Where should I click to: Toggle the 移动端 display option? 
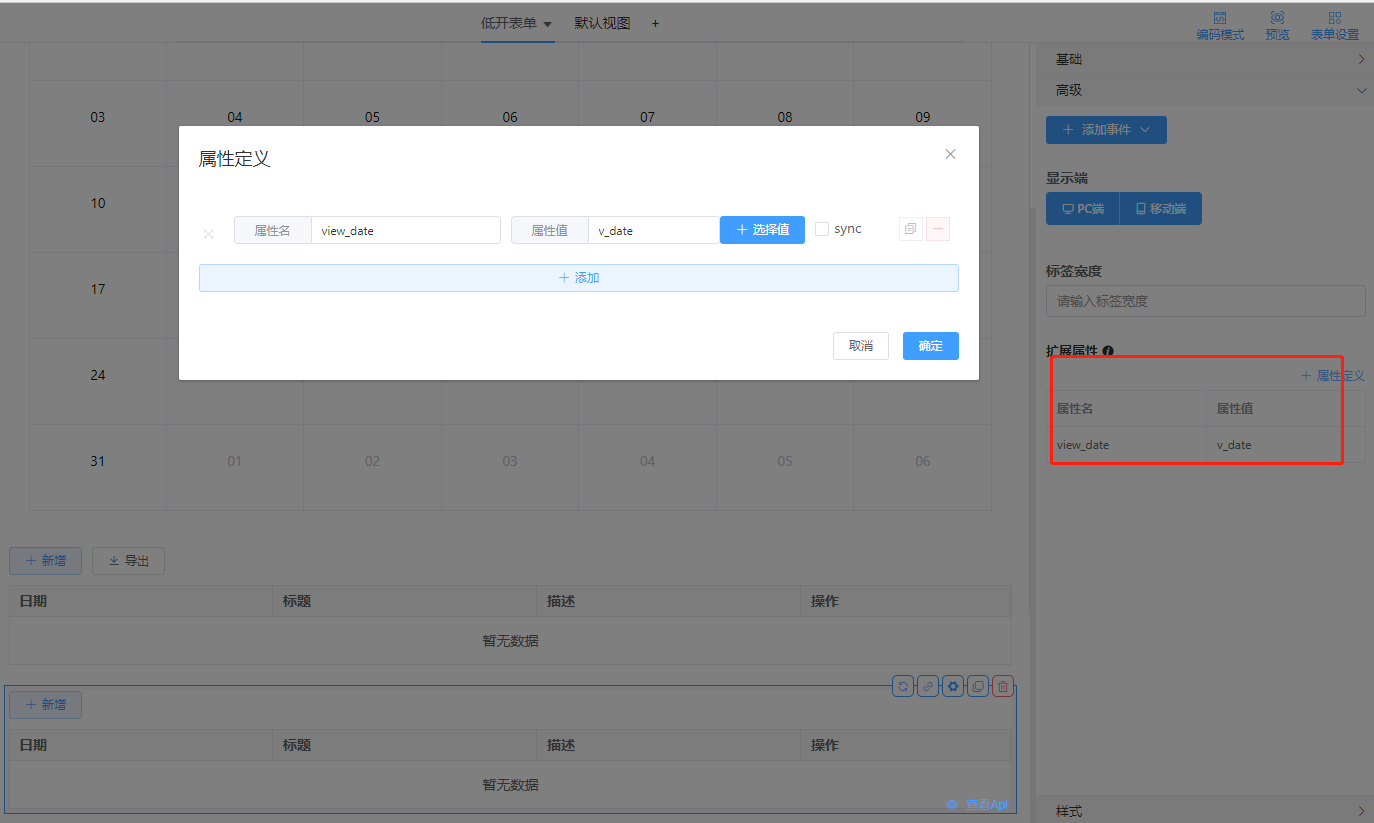click(x=1160, y=209)
